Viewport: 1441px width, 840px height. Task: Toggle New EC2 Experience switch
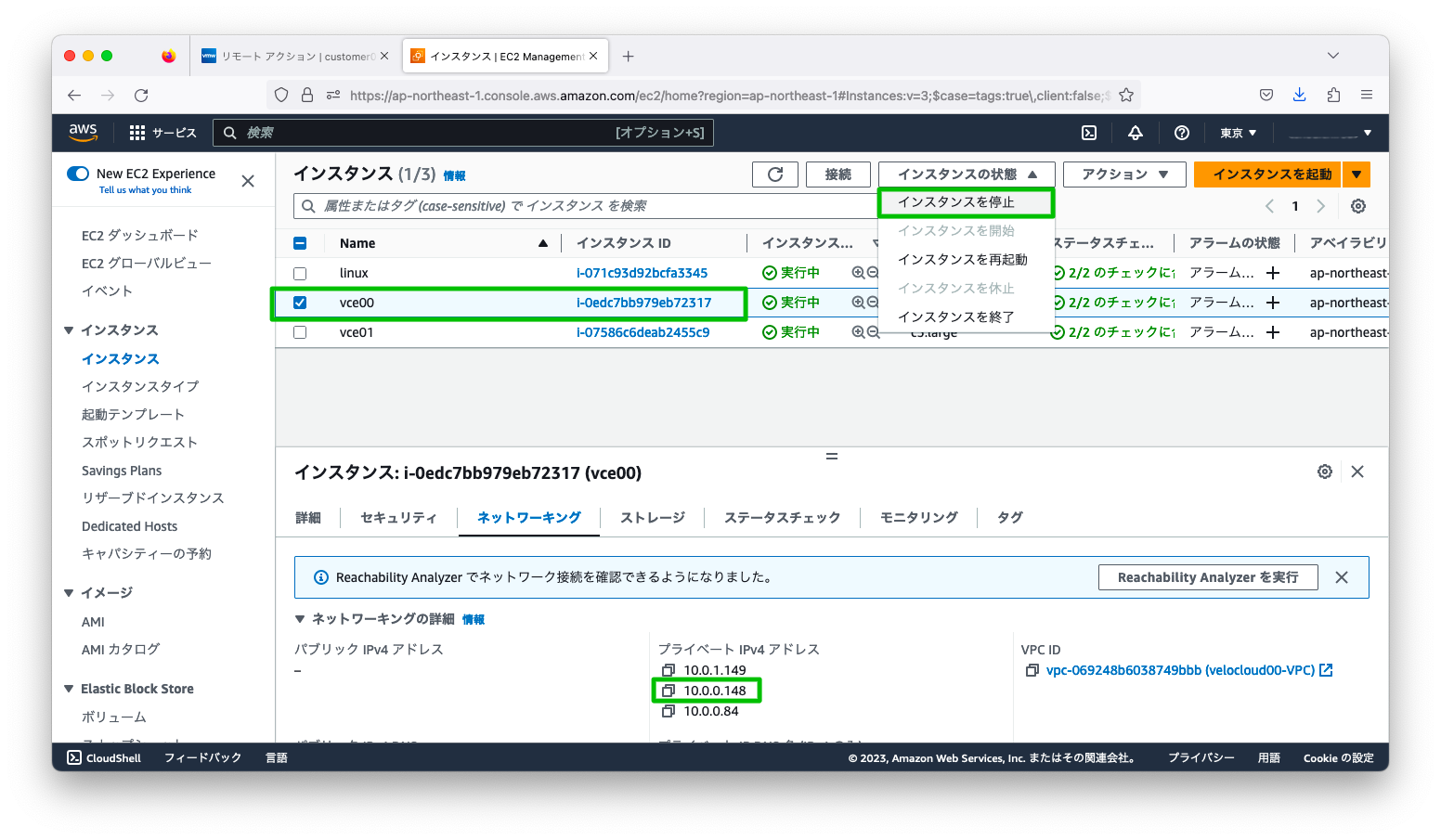[78, 174]
